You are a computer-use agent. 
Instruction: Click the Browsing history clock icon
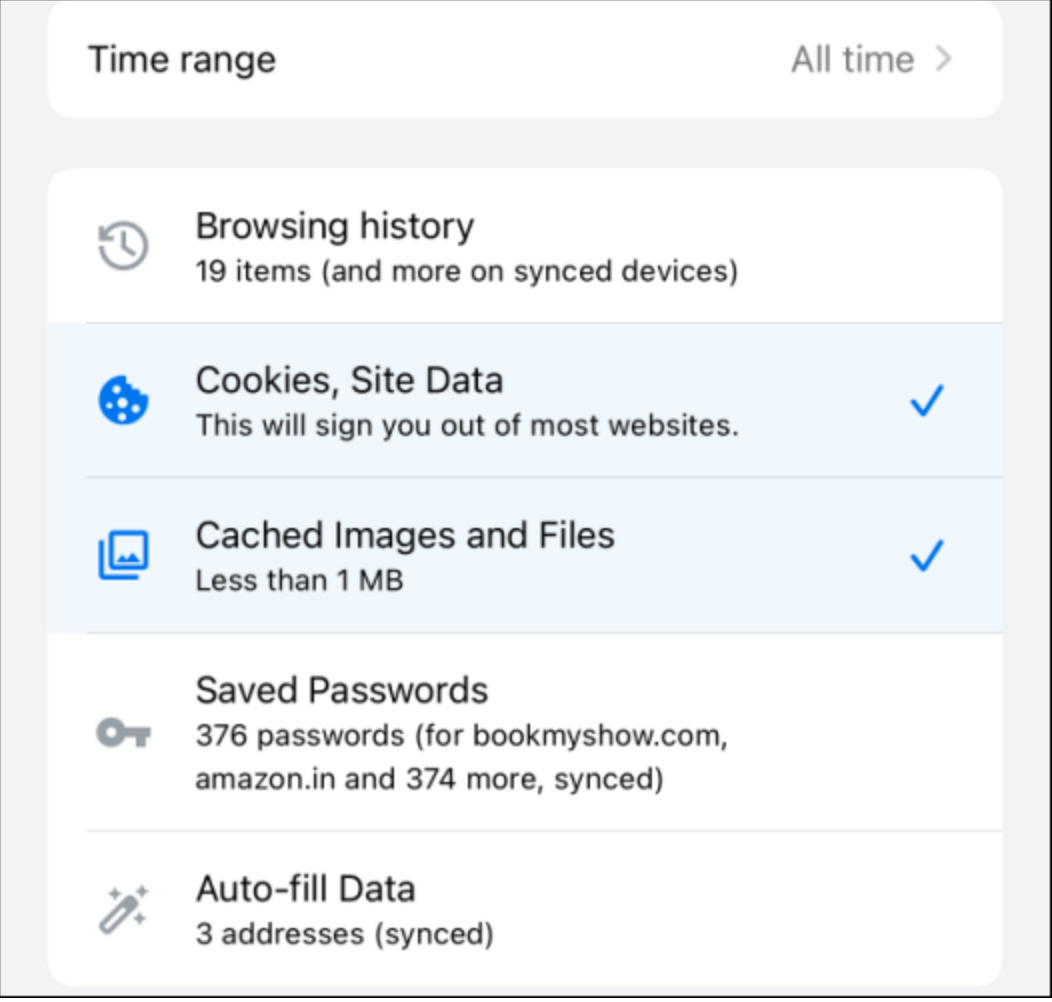pos(122,243)
